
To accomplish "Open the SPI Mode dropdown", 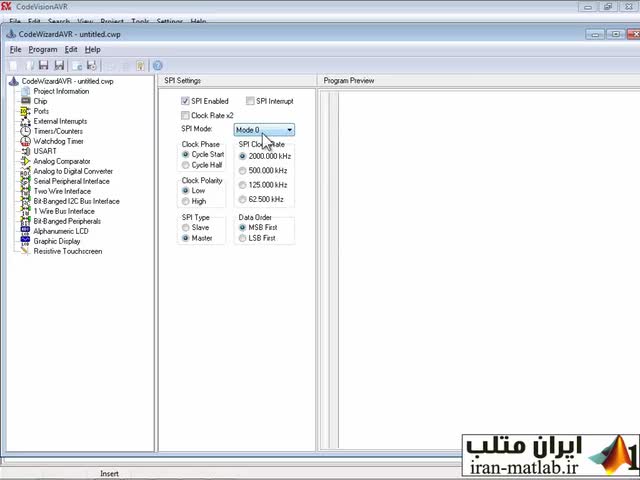I will [264, 130].
